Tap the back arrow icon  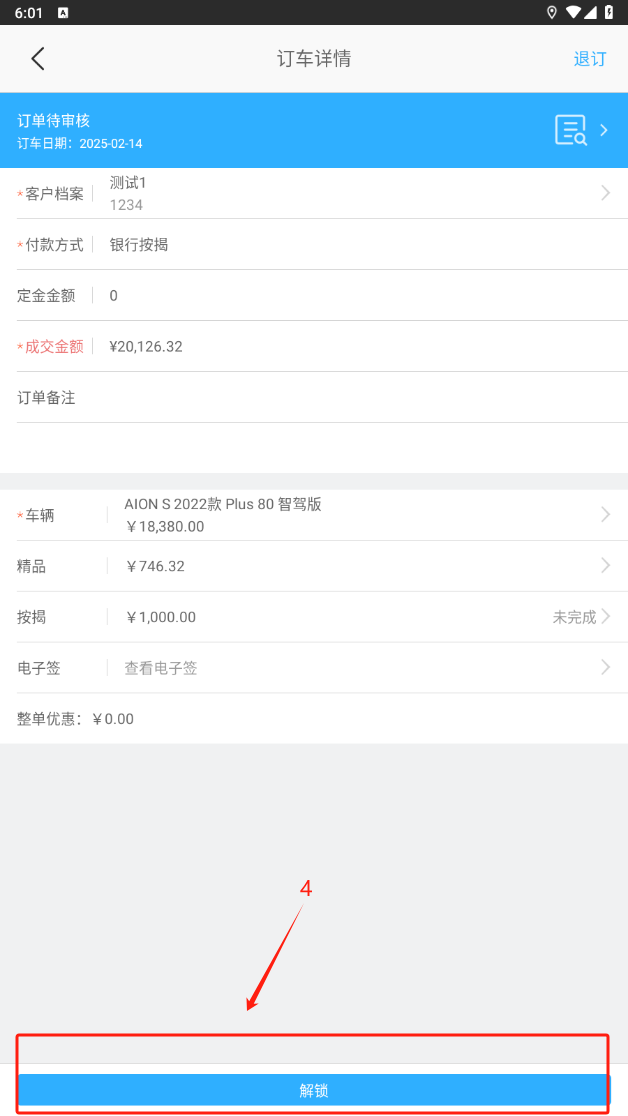38,59
